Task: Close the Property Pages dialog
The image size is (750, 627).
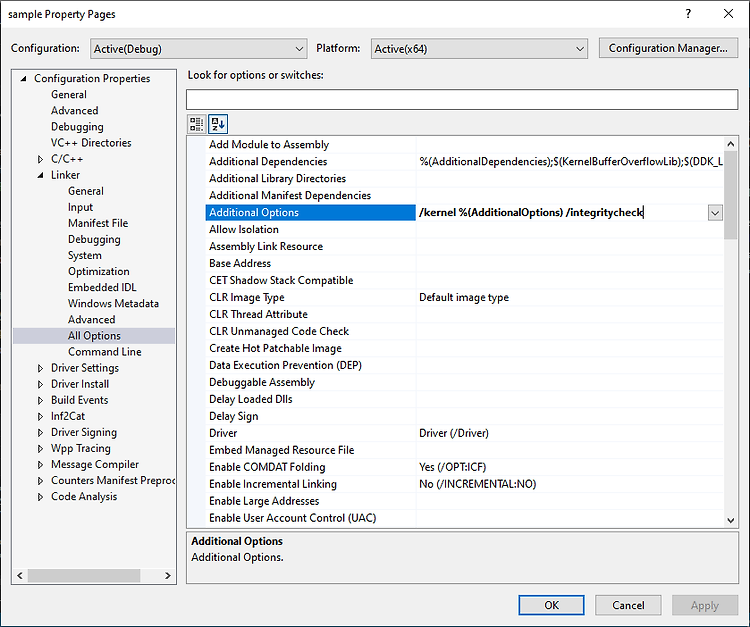Action: click(728, 14)
